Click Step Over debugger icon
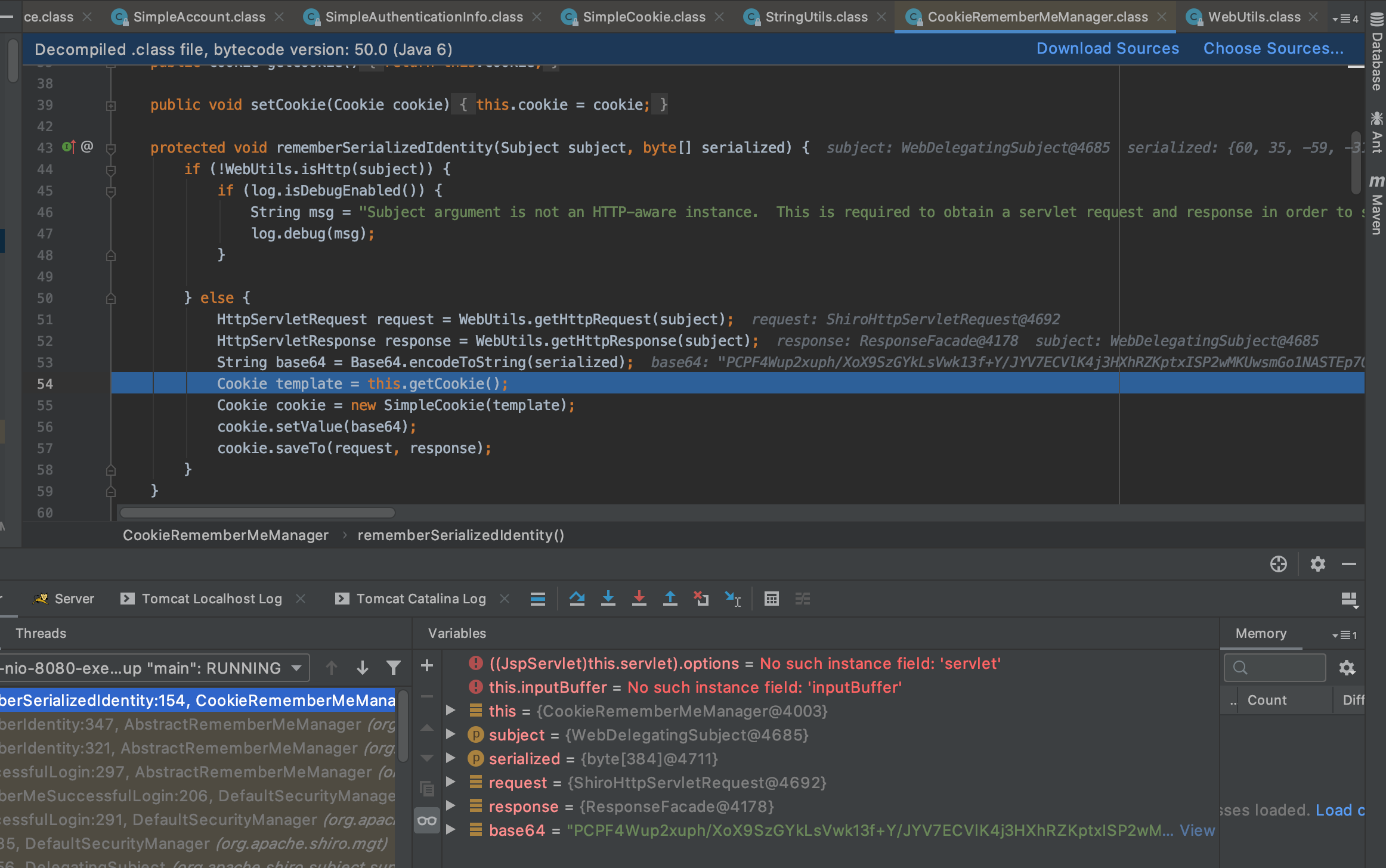This screenshot has height=868, width=1386. click(577, 599)
